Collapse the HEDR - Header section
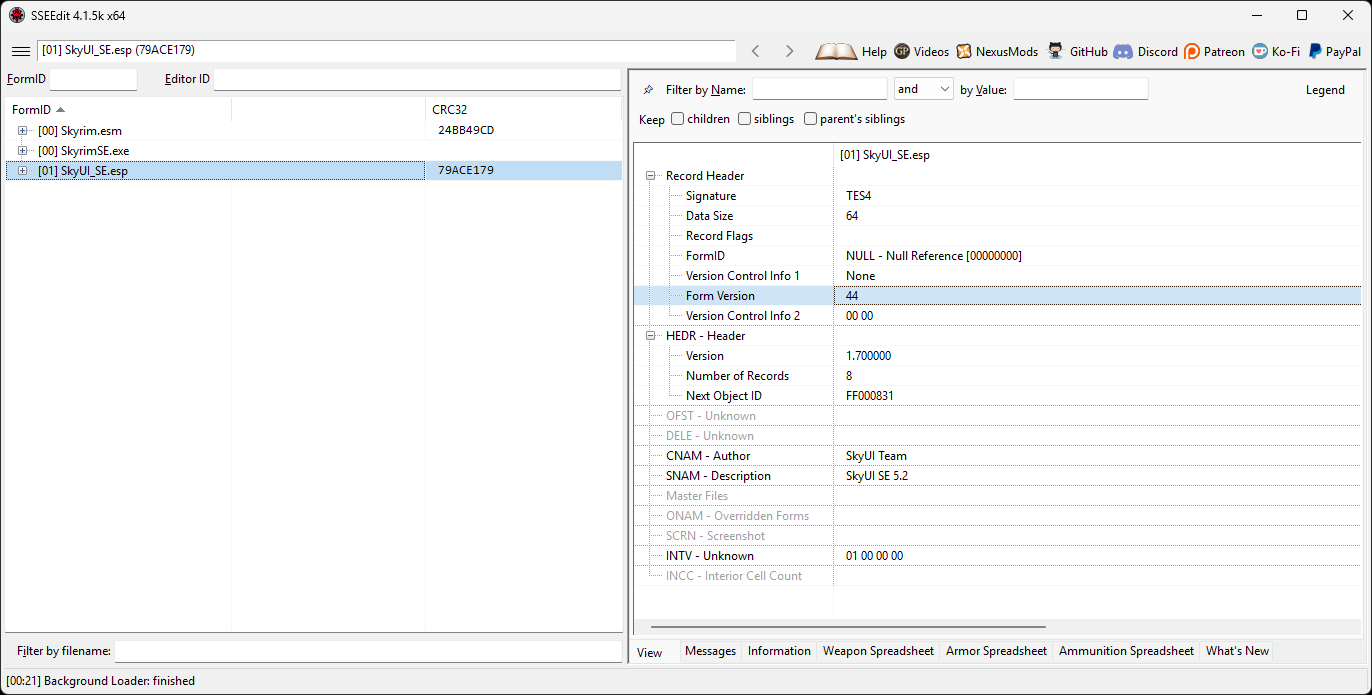This screenshot has width=1372, height=695. point(651,336)
